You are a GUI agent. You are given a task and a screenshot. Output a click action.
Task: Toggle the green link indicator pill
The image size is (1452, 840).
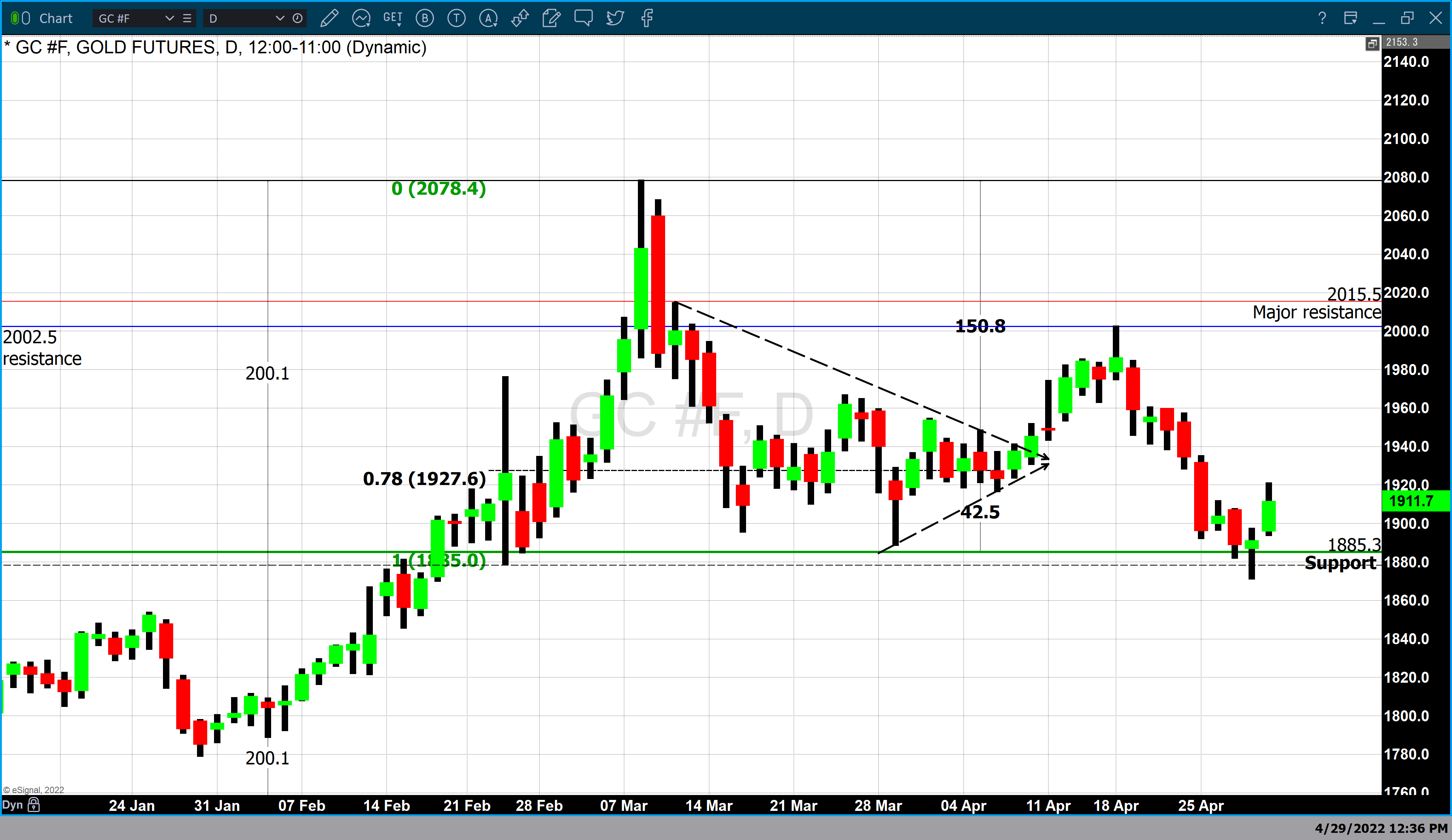[x=16, y=19]
